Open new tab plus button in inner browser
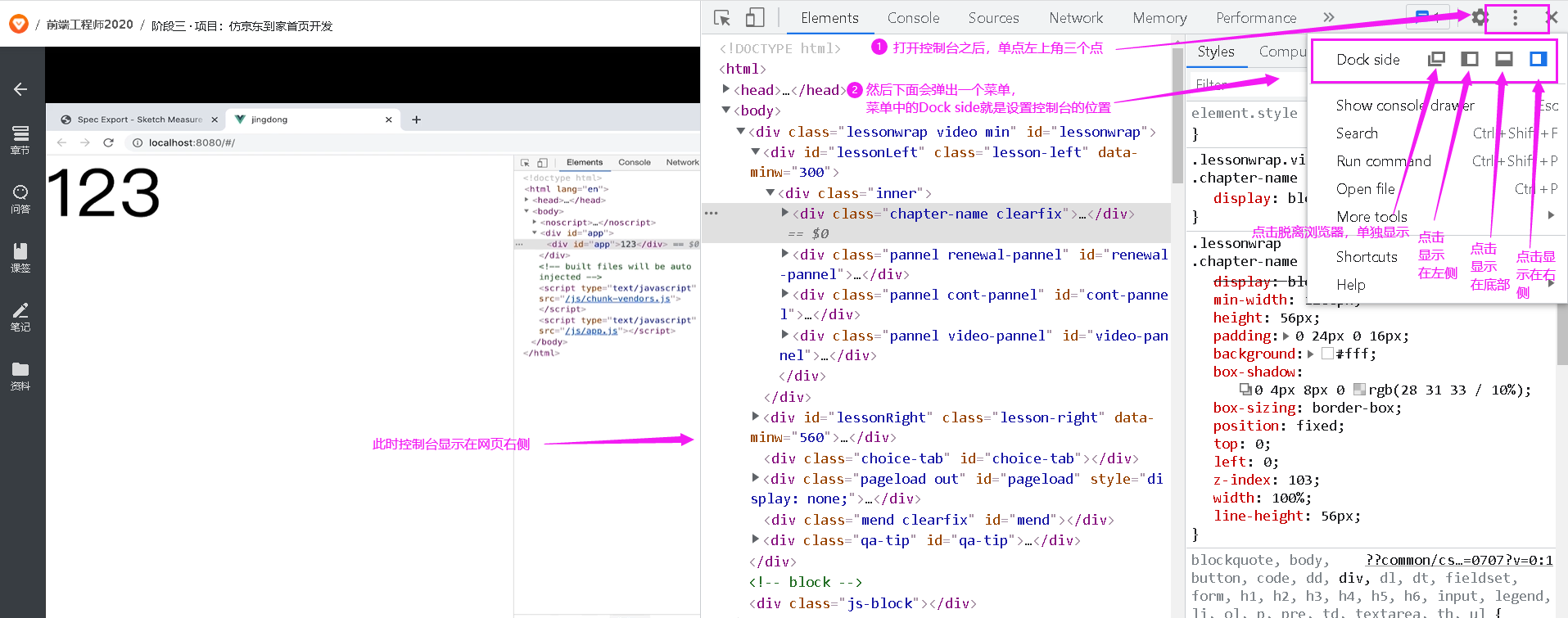1568x618 pixels. point(416,120)
